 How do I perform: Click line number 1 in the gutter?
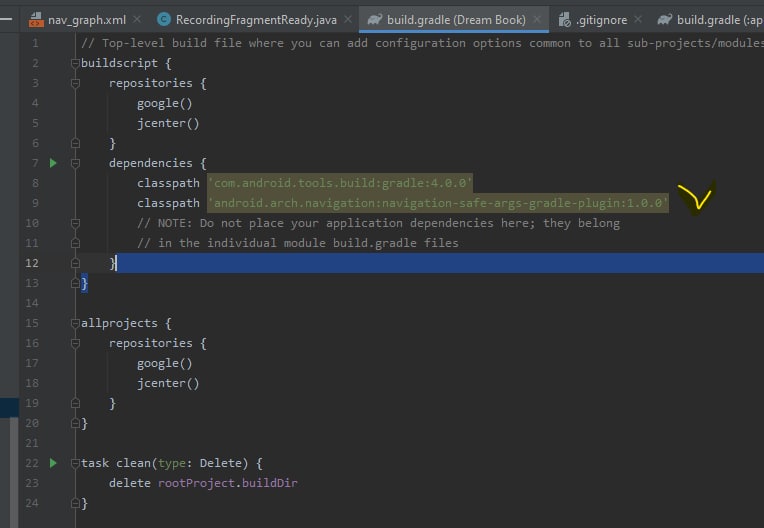tap(35, 43)
